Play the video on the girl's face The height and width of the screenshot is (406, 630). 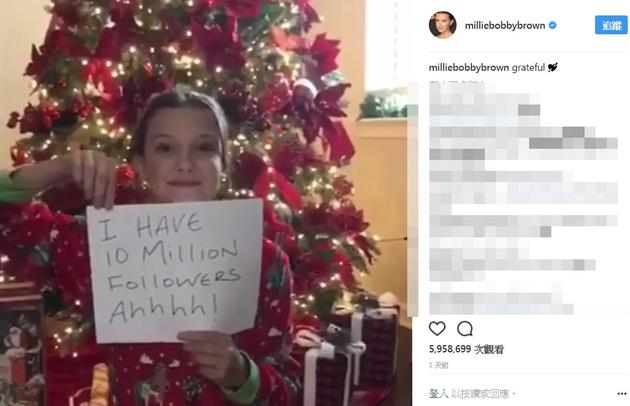[x=181, y=153]
